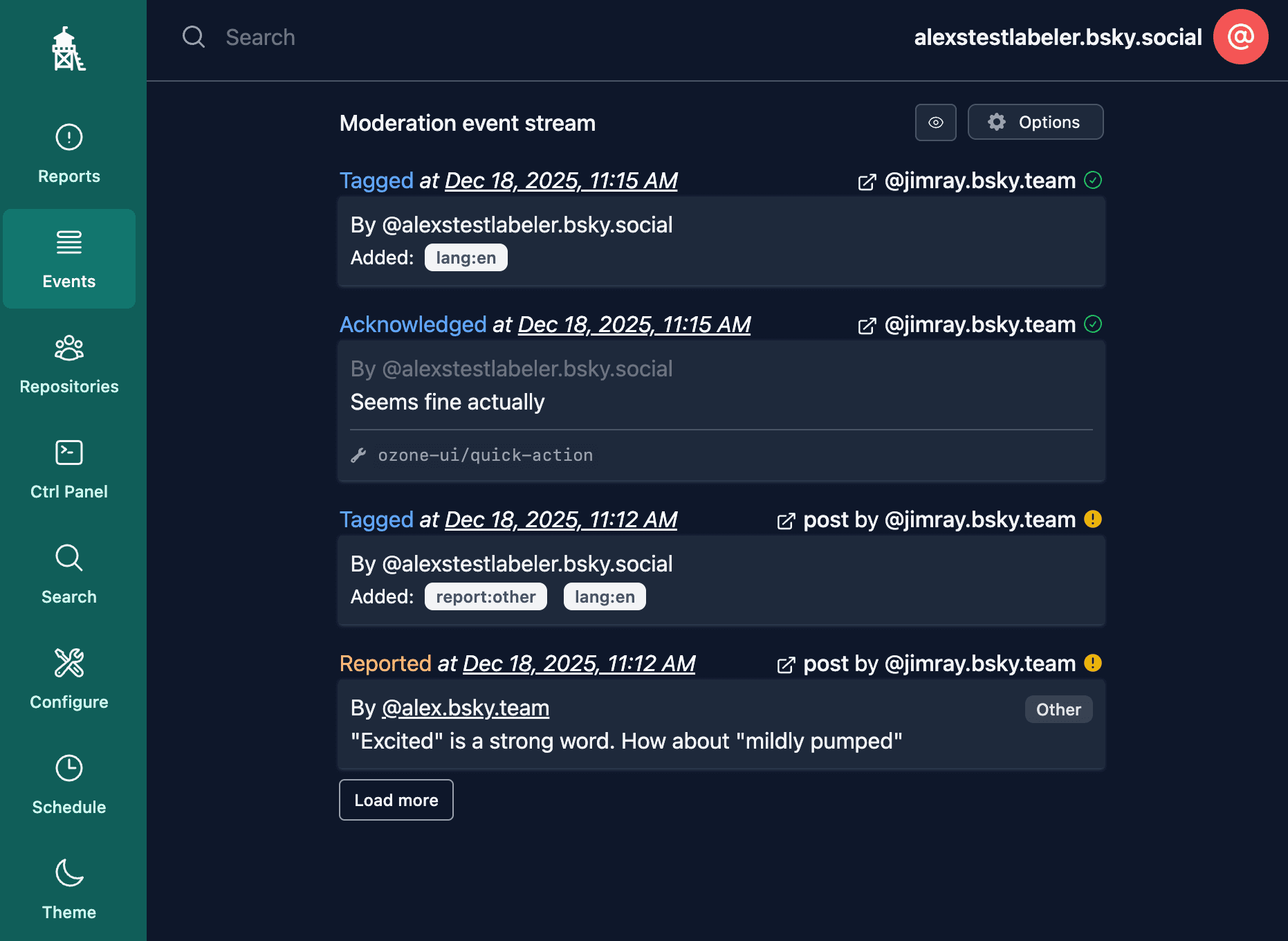Click the red @ account avatar

(1240, 37)
